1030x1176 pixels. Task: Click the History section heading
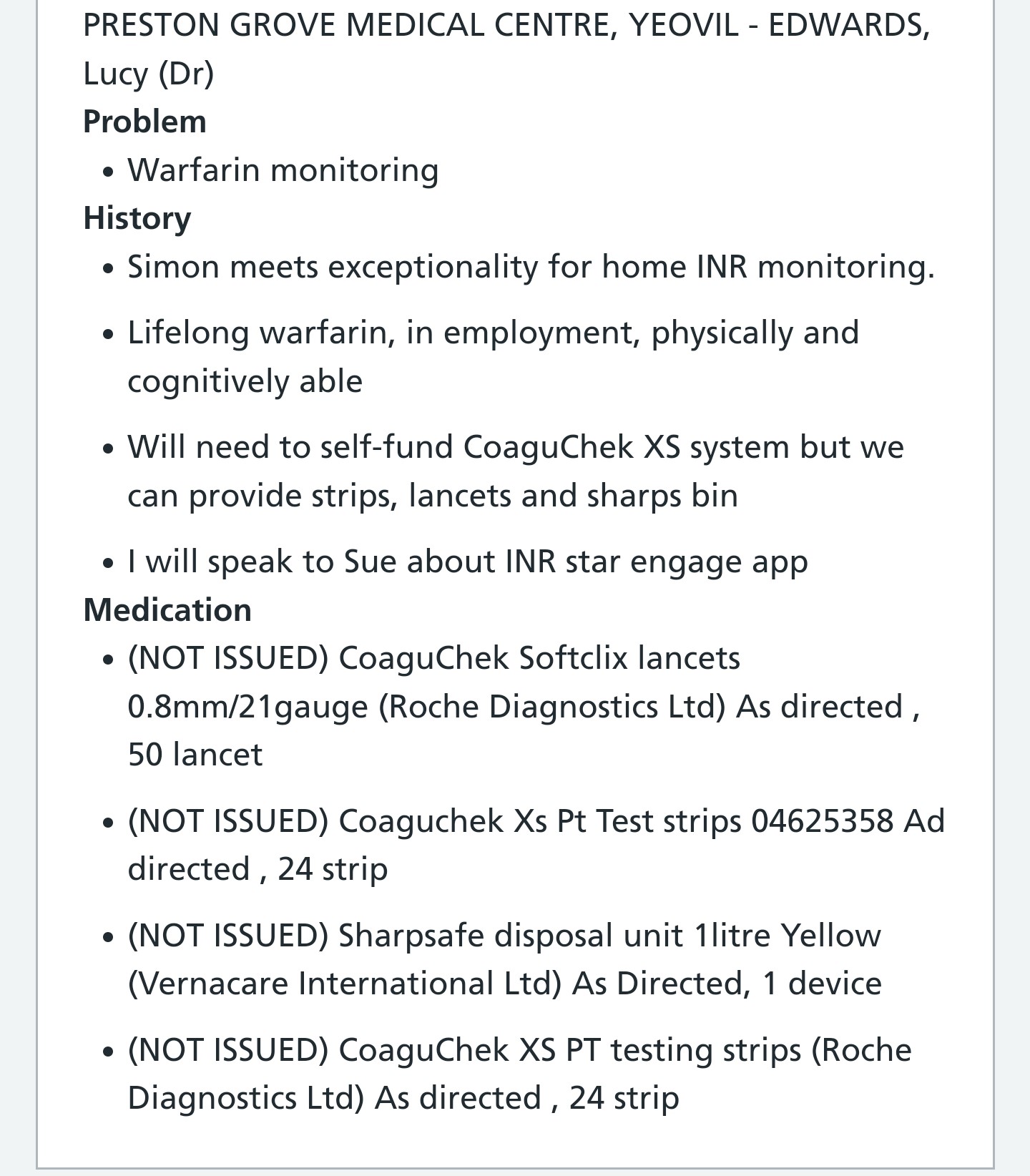tap(137, 218)
